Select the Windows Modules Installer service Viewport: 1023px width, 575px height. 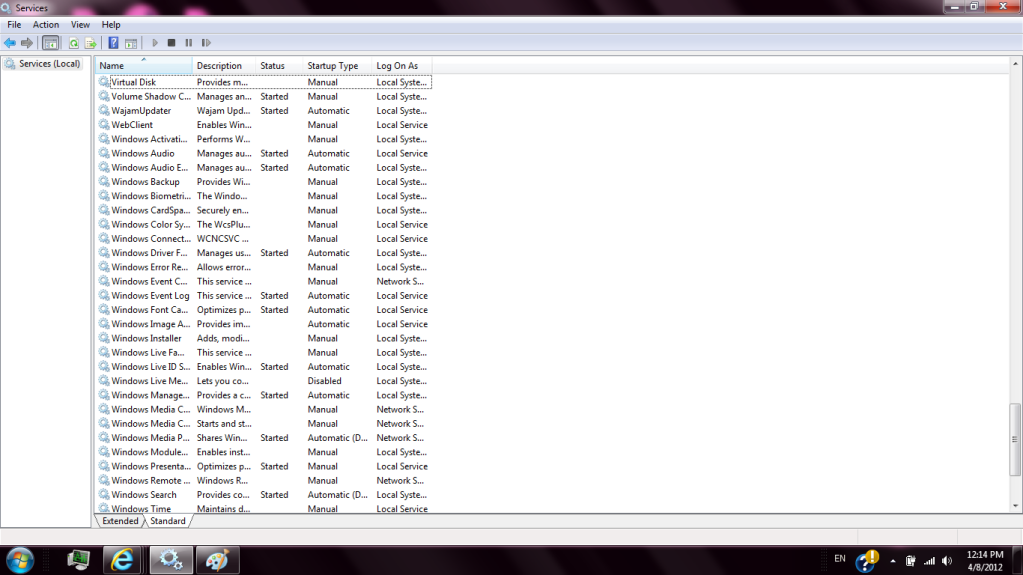point(149,452)
